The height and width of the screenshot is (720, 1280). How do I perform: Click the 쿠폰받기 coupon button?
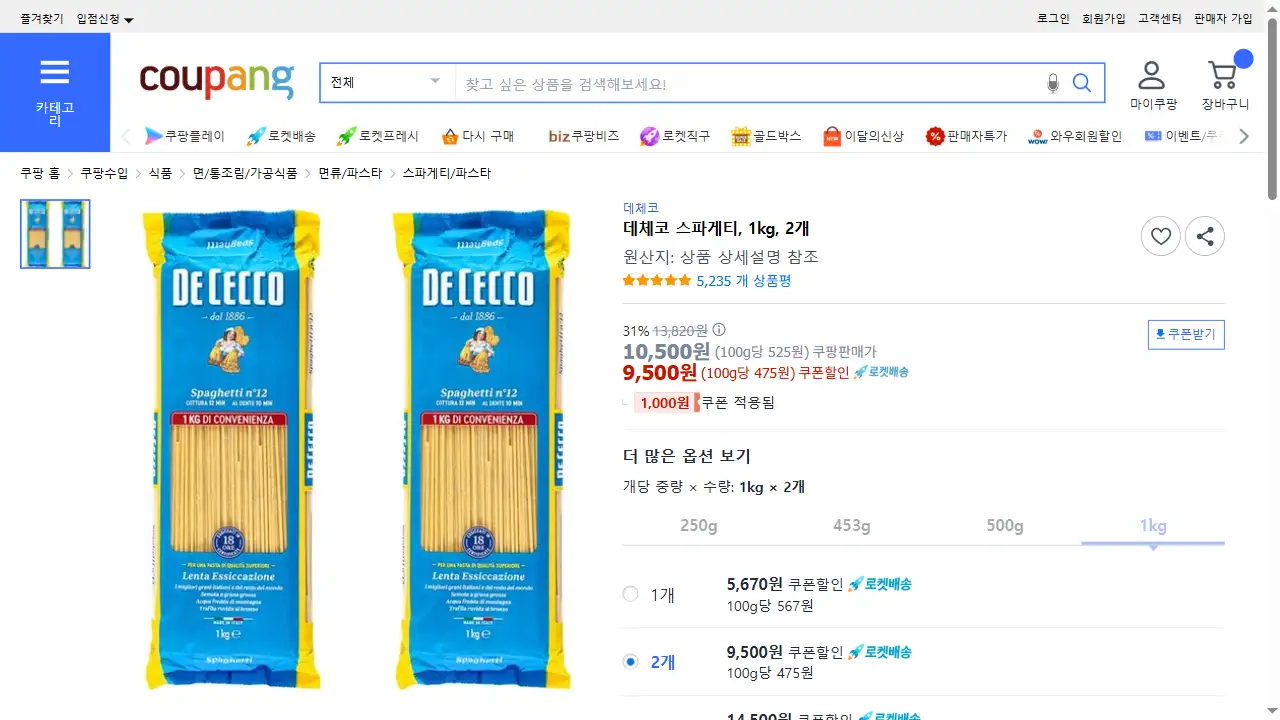tap(1186, 335)
